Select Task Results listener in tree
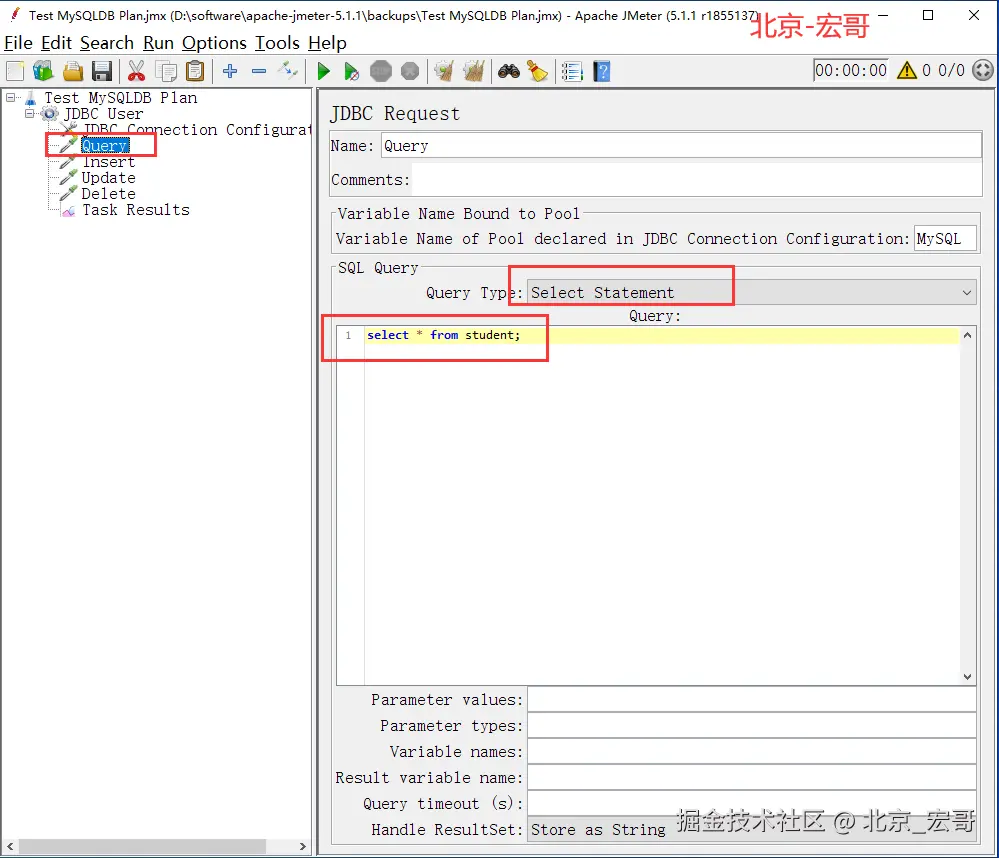The height and width of the screenshot is (858, 999). 136,210
